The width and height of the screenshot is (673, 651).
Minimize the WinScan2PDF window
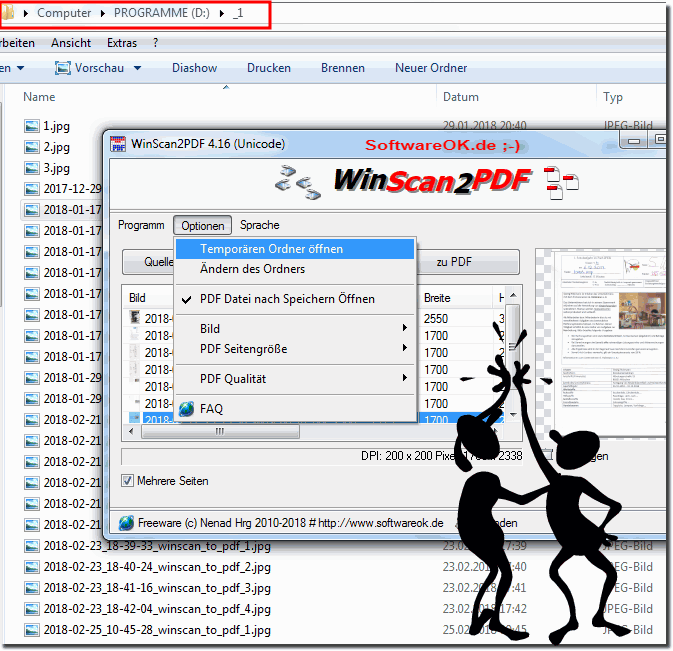pos(634,140)
